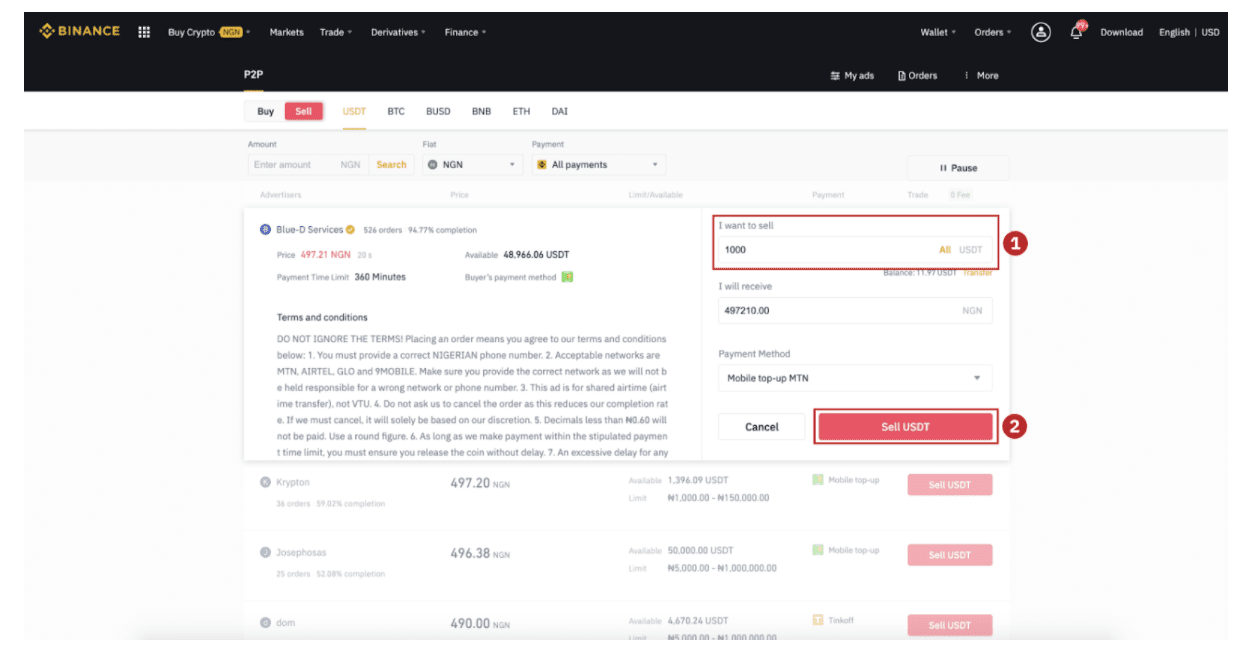Click the Blue-D Services advertiser name

pyautogui.click(x=310, y=230)
